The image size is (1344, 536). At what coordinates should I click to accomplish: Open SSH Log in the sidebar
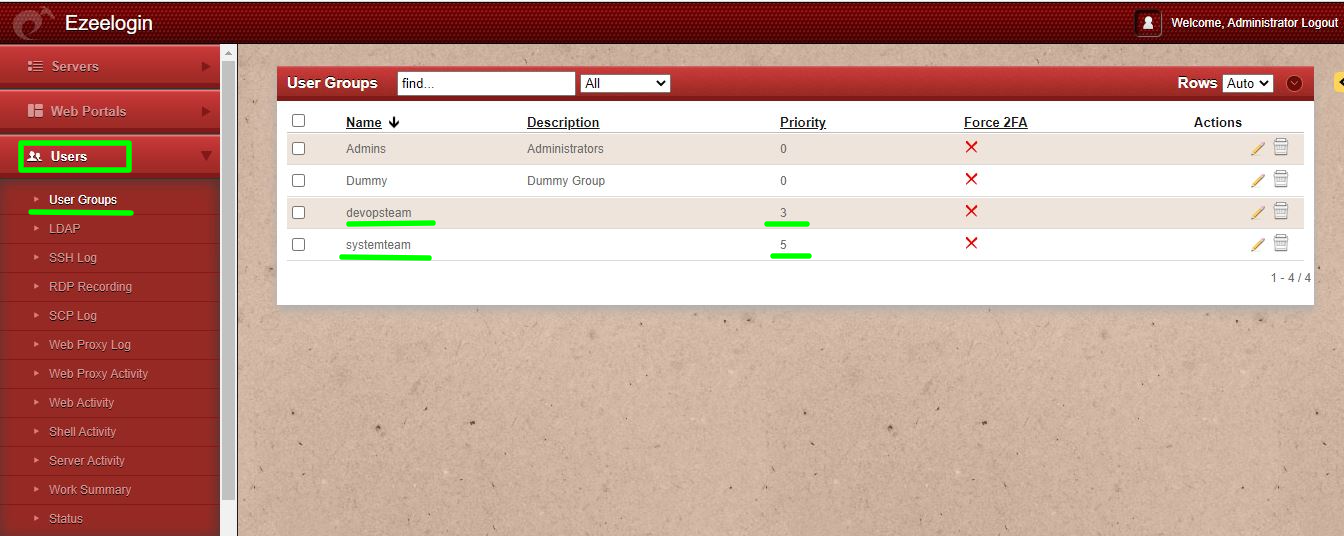tap(73, 257)
